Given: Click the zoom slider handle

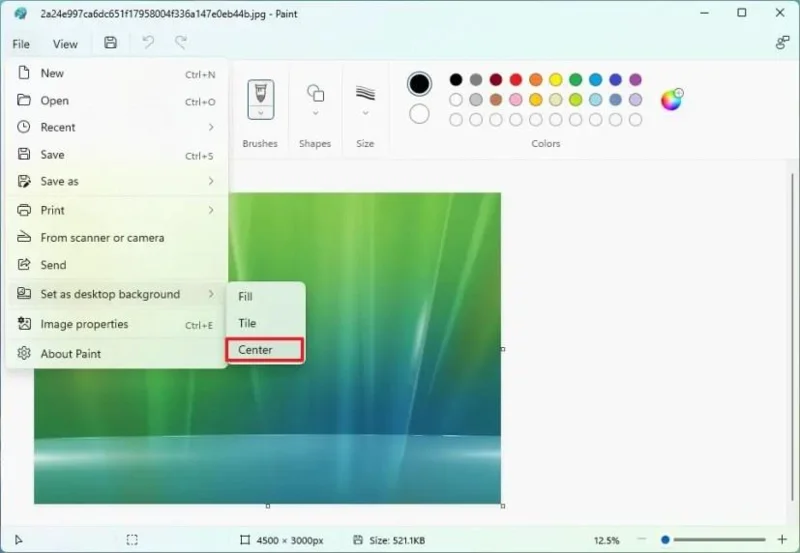Looking at the screenshot, I should (665, 539).
